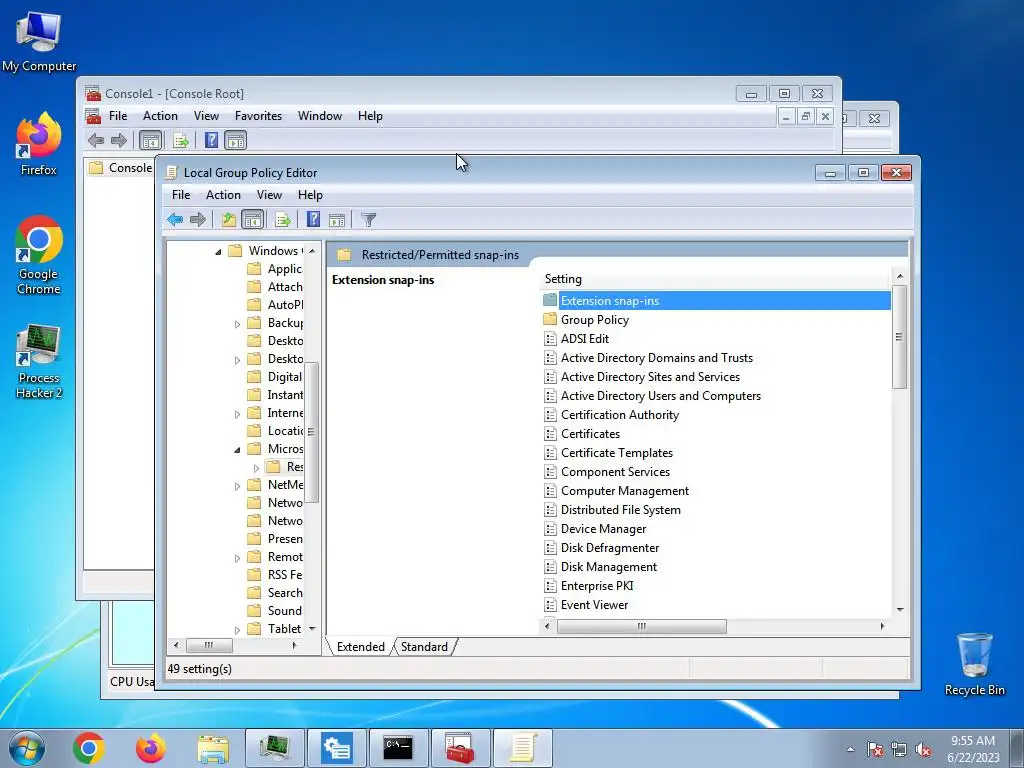Select the RSS Fe folder in tree
The height and width of the screenshot is (768, 1024).
pyautogui.click(x=285, y=575)
